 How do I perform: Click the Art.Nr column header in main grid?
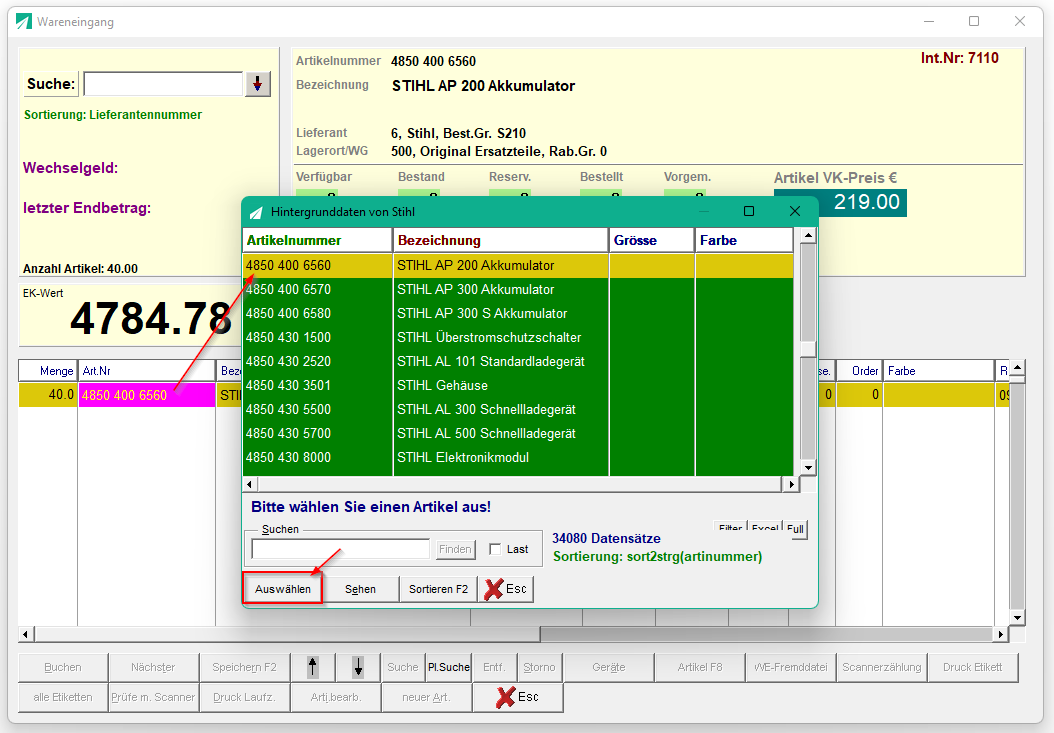click(x=147, y=371)
